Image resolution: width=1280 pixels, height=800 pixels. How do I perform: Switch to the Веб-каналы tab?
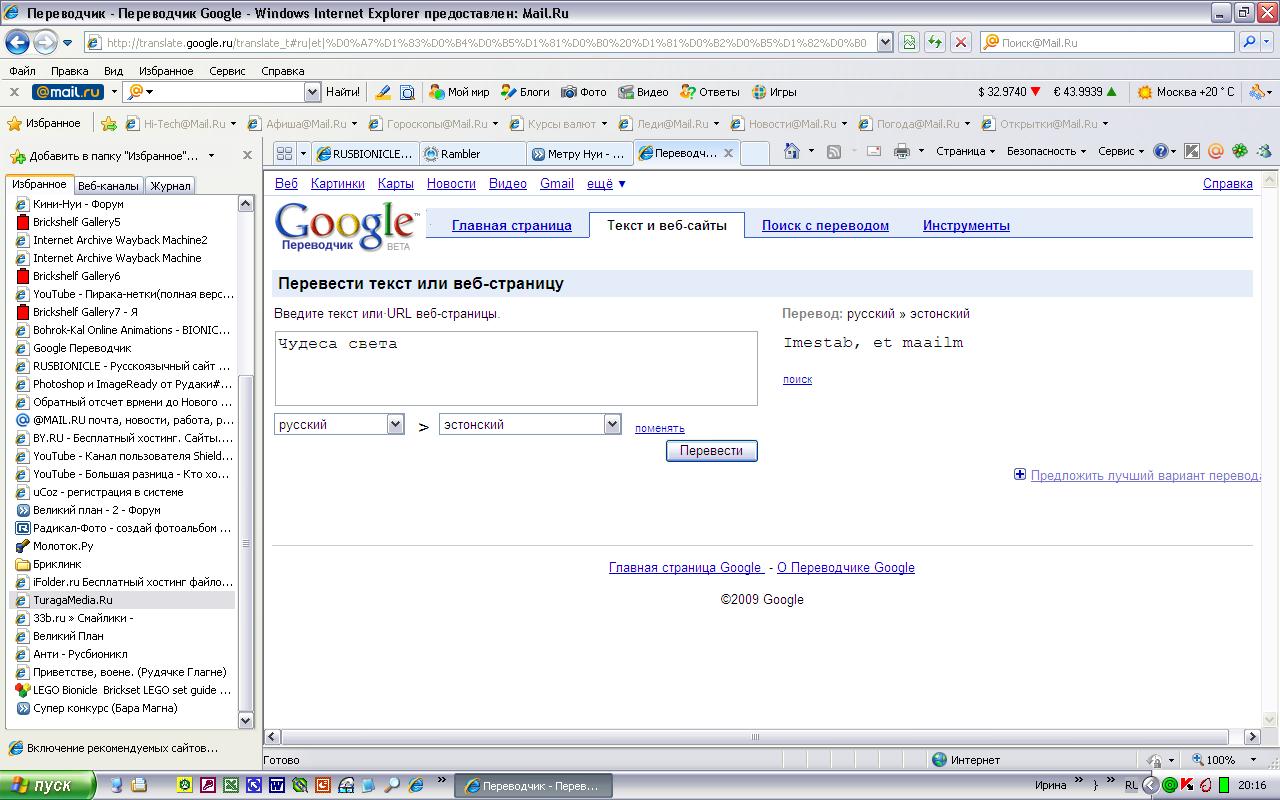(108, 185)
